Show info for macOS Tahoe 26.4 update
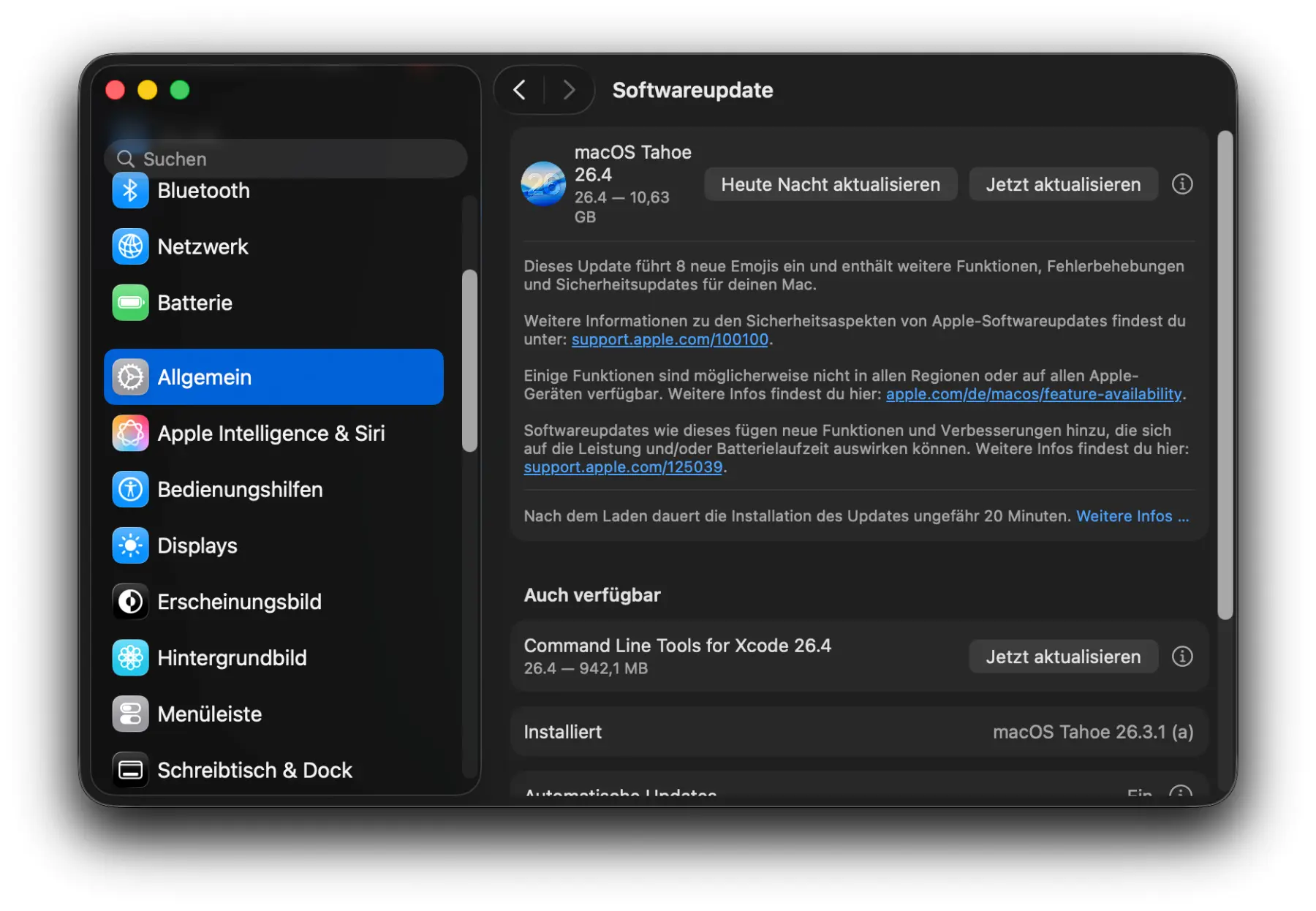 pyautogui.click(x=1181, y=184)
